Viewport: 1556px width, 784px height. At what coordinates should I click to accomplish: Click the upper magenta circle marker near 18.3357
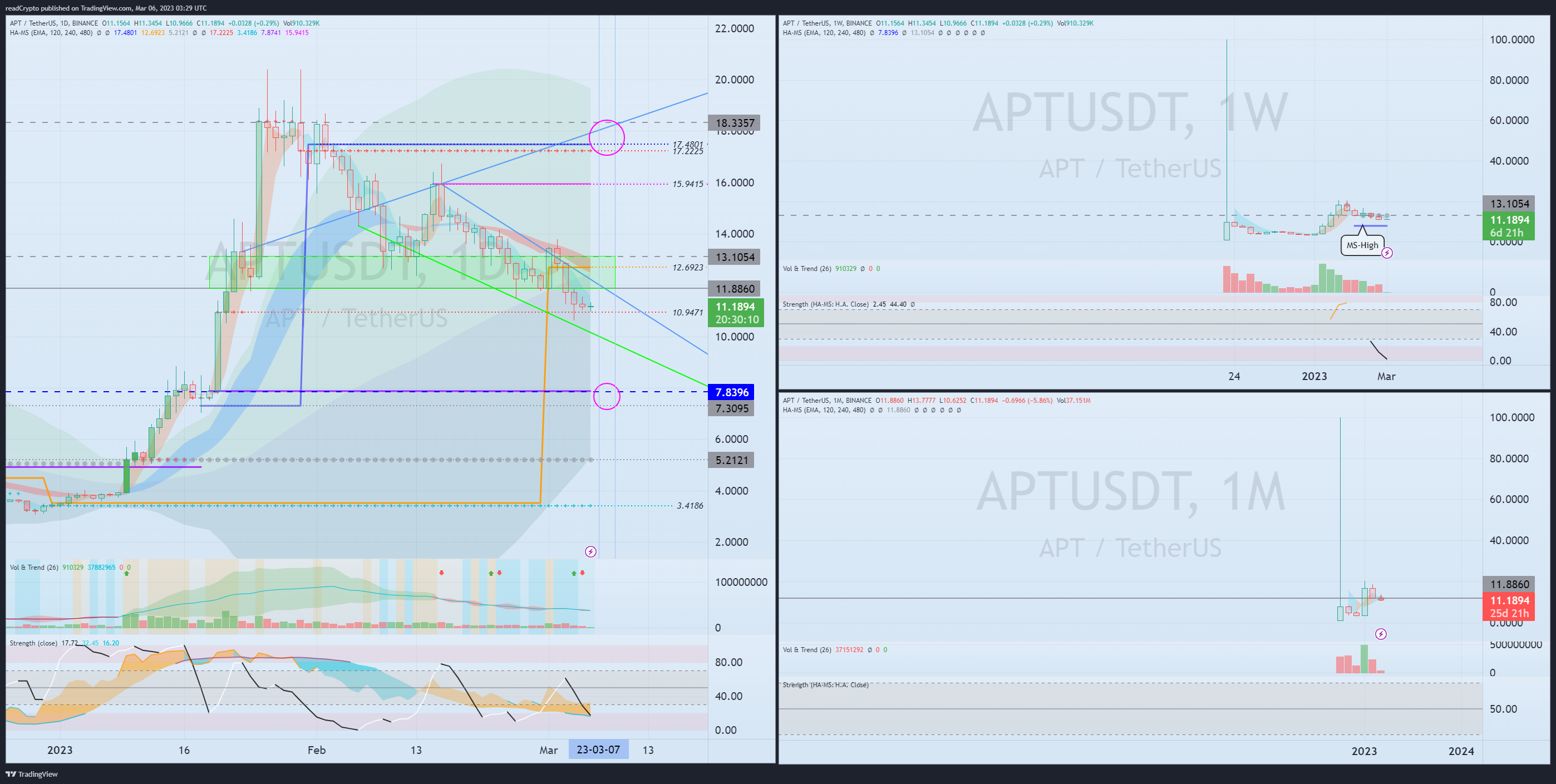tap(607, 137)
